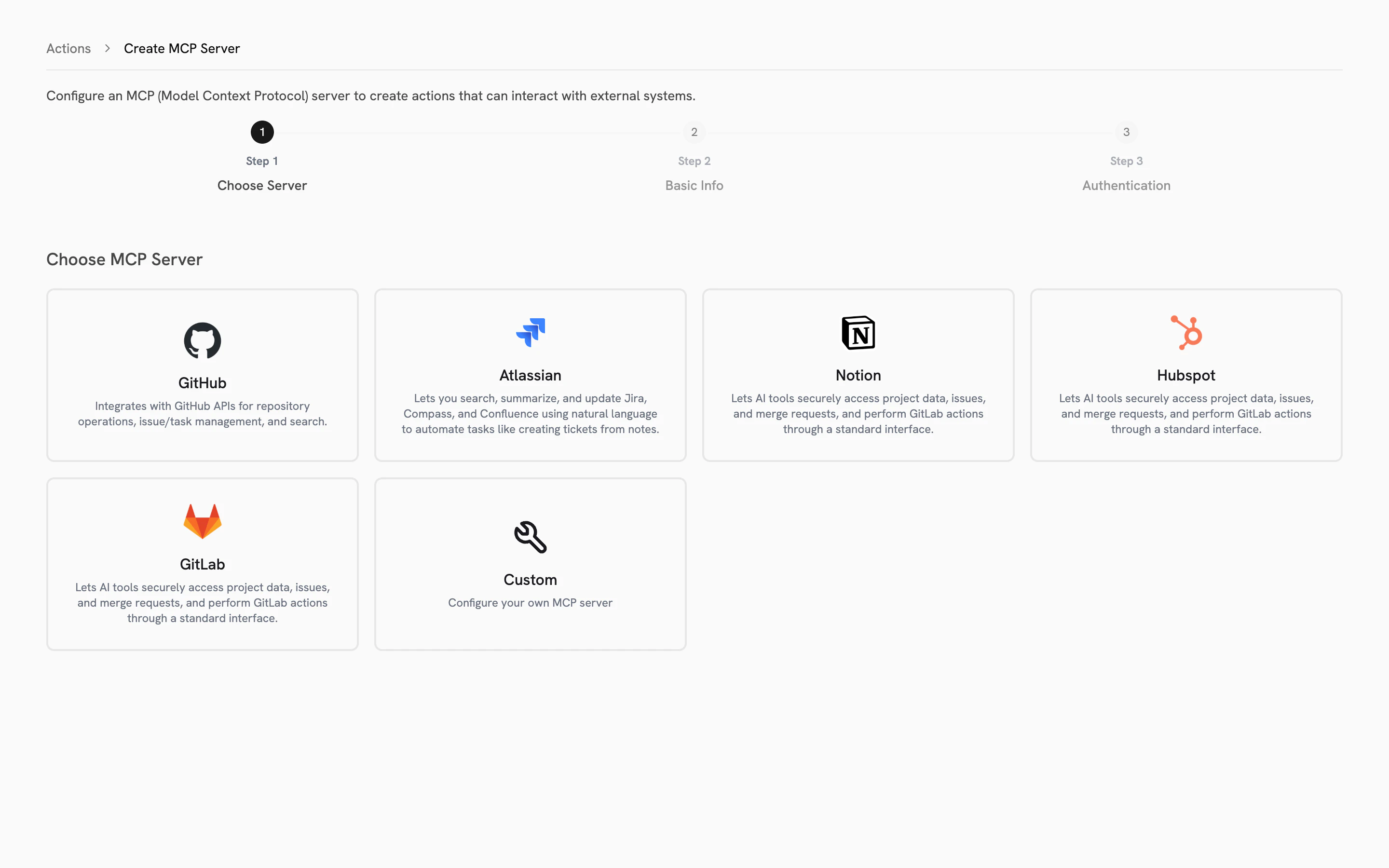Click the Create MCP Server breadcrumb

pyautogui.click(x=181, y=48)
